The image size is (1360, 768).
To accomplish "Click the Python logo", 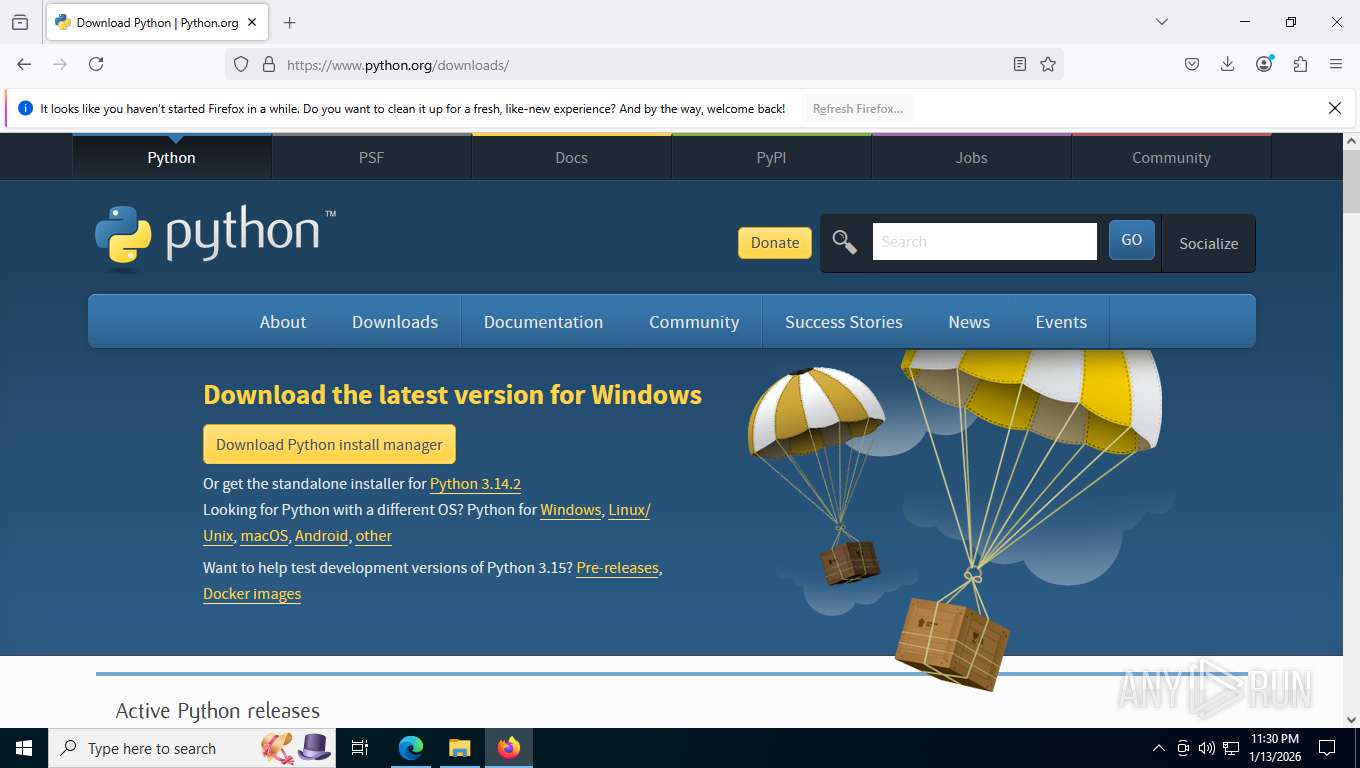I will pyautogui.click(x=215, y=238).
